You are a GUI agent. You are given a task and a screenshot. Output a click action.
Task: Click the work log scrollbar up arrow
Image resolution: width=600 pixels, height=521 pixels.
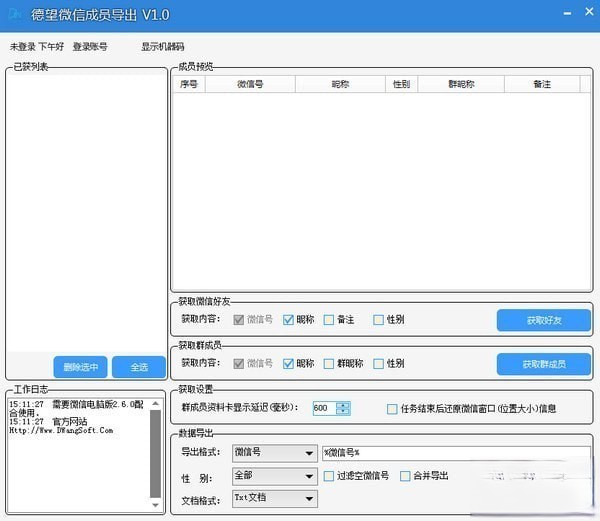tap(155, 404)
